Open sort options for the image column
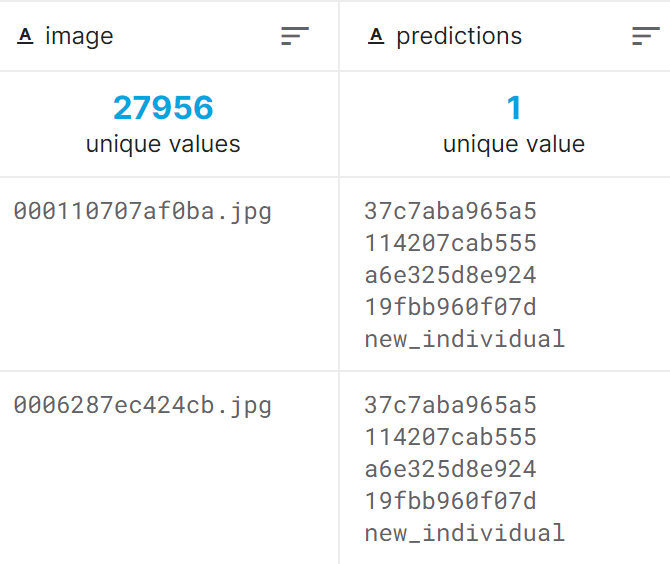The image size is (670, 564). [295, 36]
